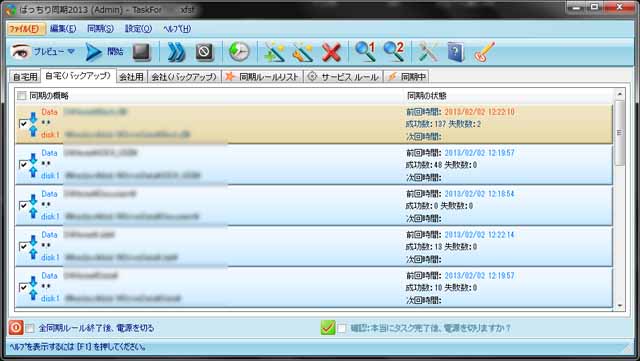Click the blue play Start icon
This screenshot has width=640, height=361.
(x=93, y=52)
